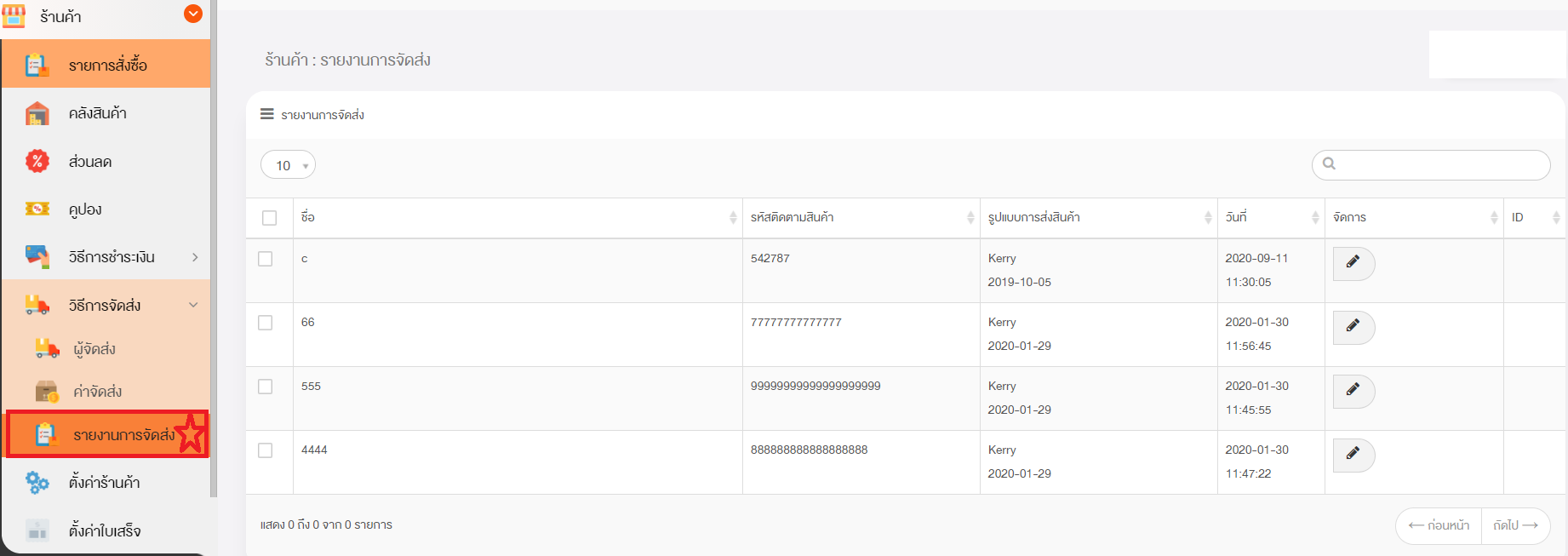Click วิธีการจัดส่ง shipping method menu
Image resolution: width=1568 pixels, height=556 pixels.
coord(106,304)
